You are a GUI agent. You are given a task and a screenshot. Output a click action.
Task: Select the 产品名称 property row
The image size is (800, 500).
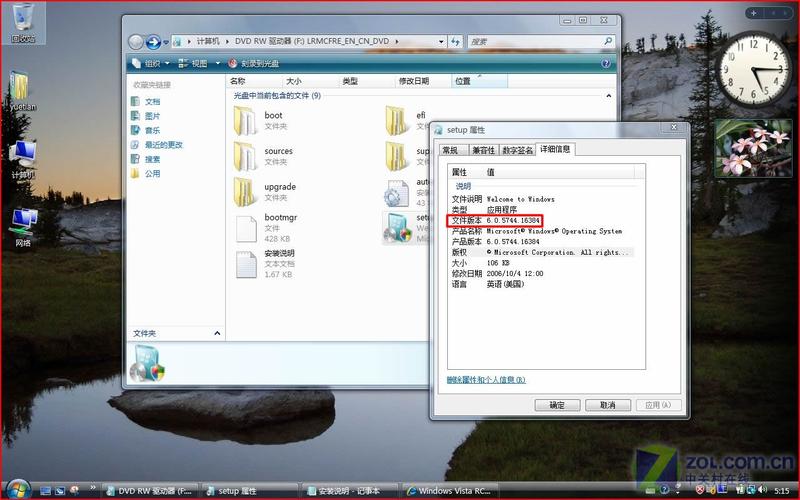(537, 231)
